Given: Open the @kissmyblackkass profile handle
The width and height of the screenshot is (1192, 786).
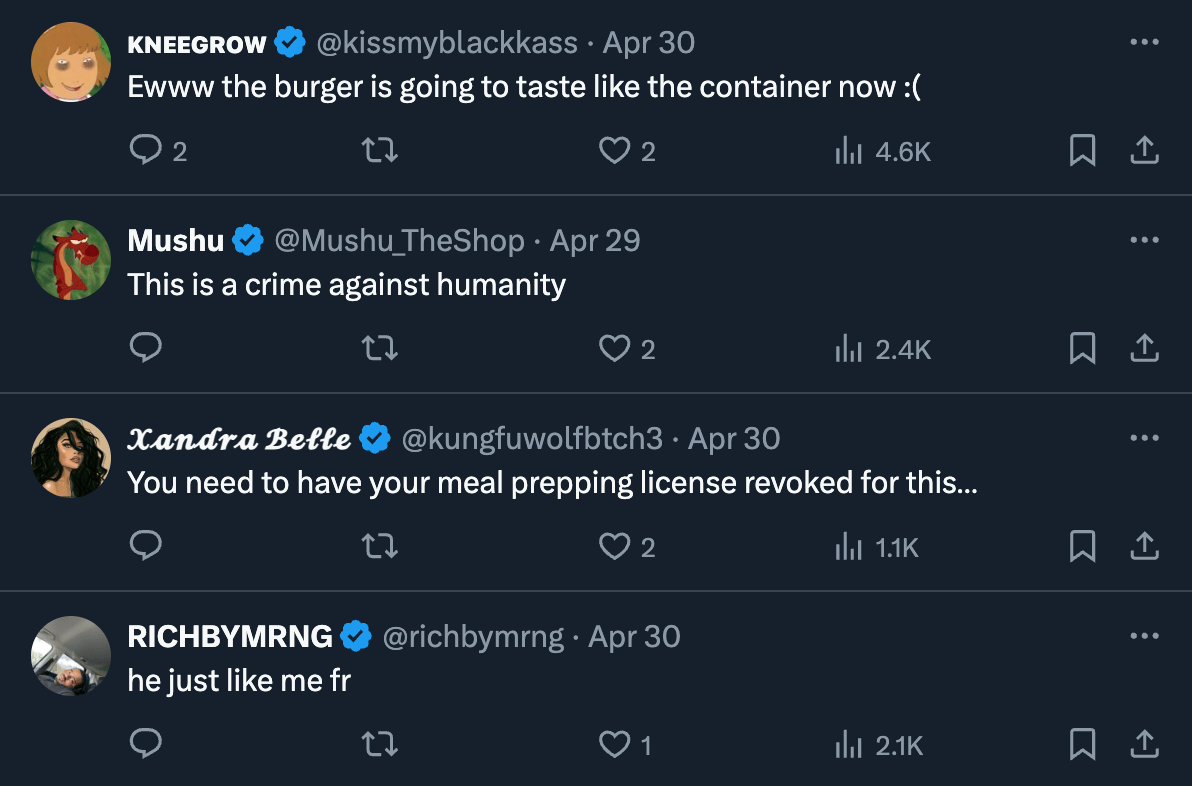Looking at the screenshot, I should coord(447,43).
